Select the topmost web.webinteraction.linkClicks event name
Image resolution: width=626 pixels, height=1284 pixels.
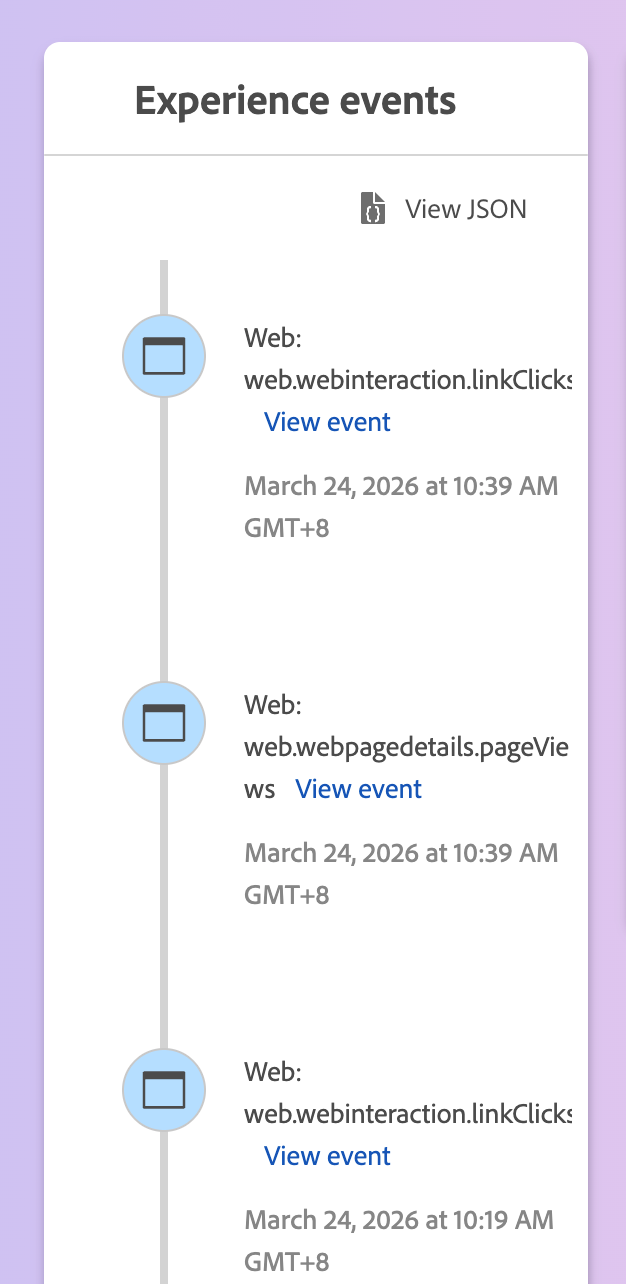(x=408, y=380)
